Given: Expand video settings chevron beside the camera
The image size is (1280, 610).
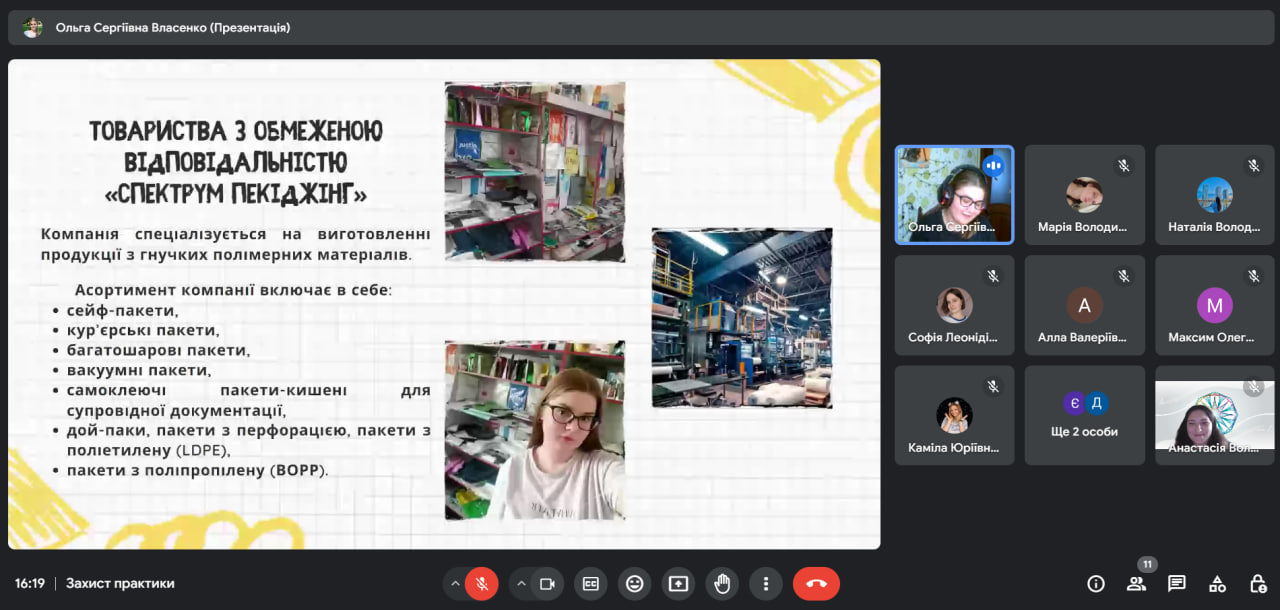Looking at the screenshot, I should 521,584.
